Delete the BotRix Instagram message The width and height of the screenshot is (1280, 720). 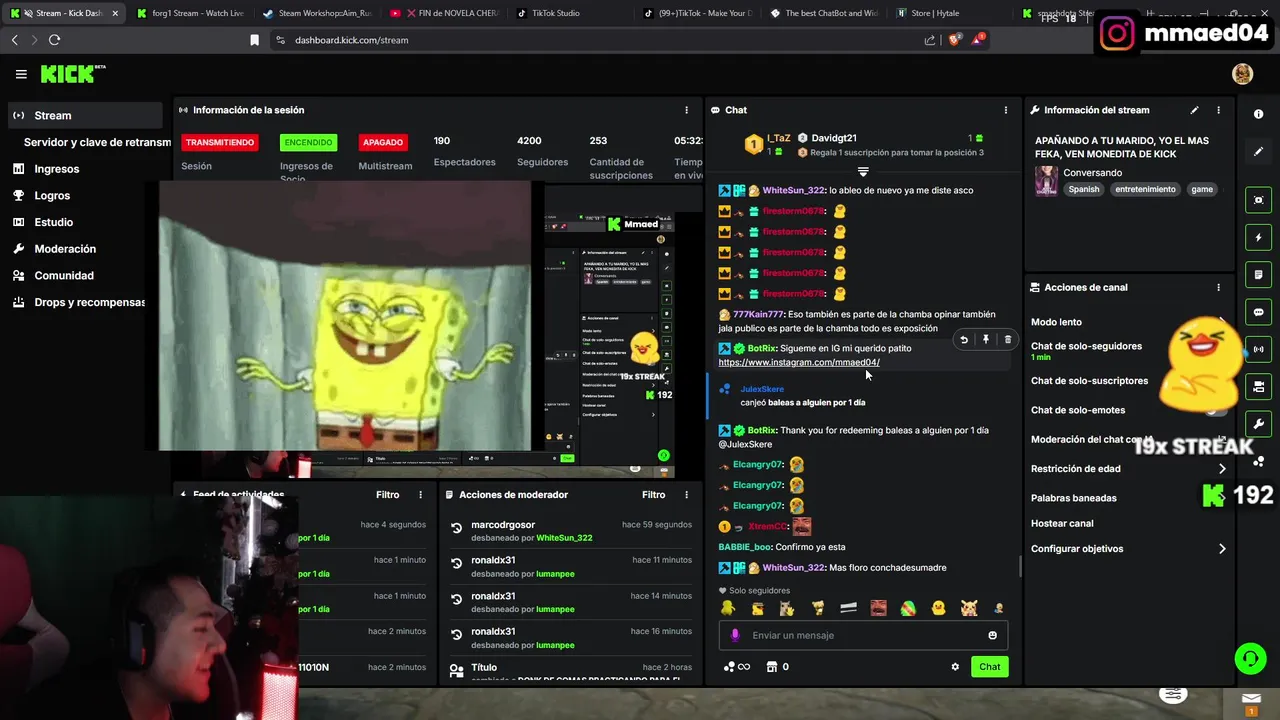(x=1007, y=340)
